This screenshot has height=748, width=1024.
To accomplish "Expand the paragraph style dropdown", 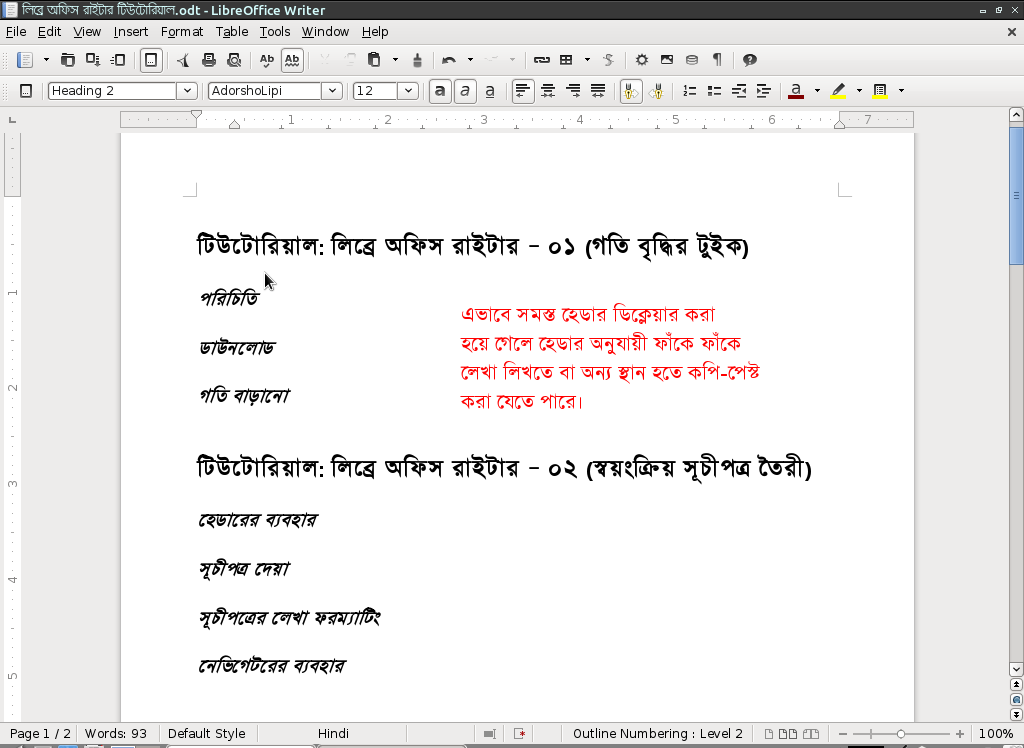I will point(187,91).
